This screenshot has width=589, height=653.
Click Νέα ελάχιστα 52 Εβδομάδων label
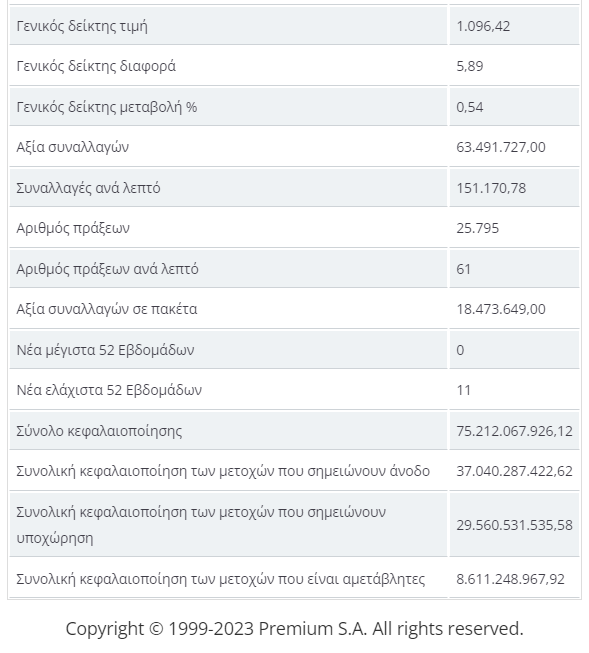pos(109,390)
